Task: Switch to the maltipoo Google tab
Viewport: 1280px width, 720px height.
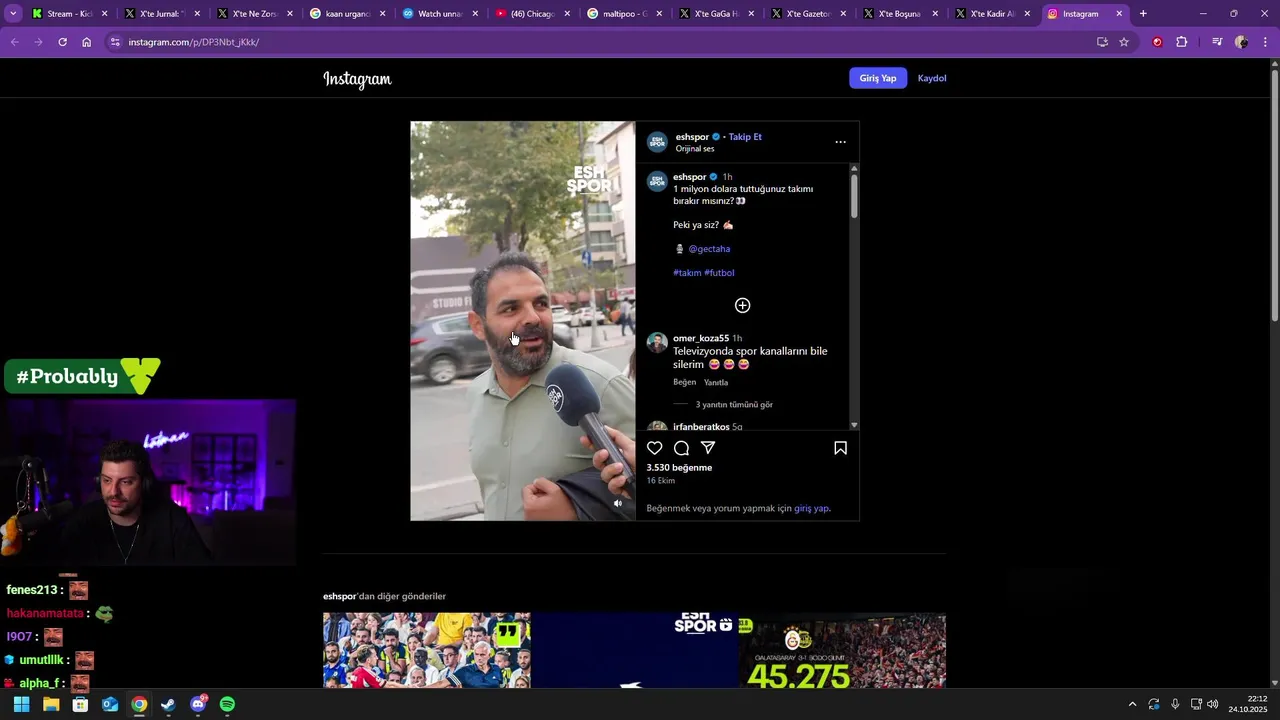Action: (625, 14)
